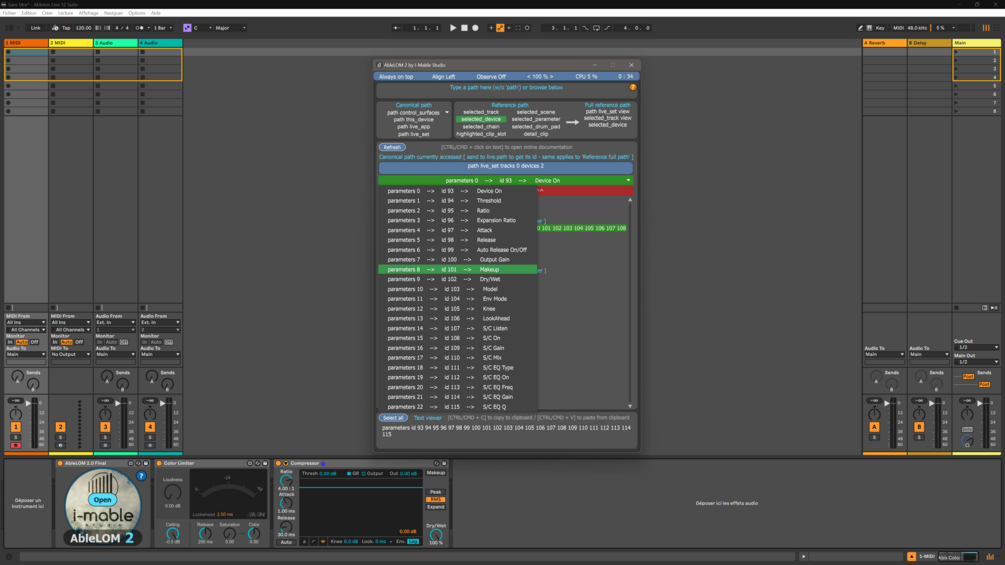Select the 1 MIDI track header

(26, 43)
